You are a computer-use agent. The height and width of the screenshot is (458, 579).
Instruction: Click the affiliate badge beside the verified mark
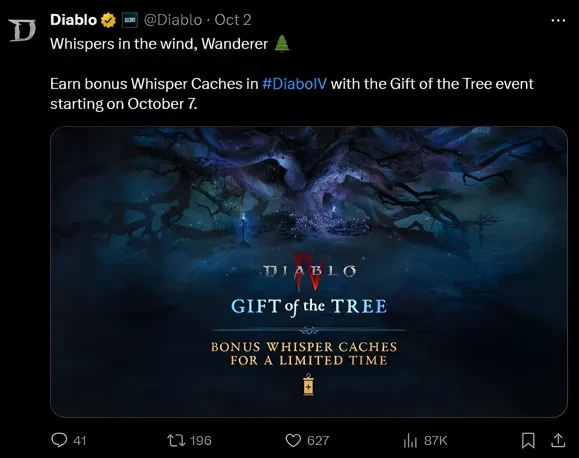pyautogui.click(x=130, y=20)
